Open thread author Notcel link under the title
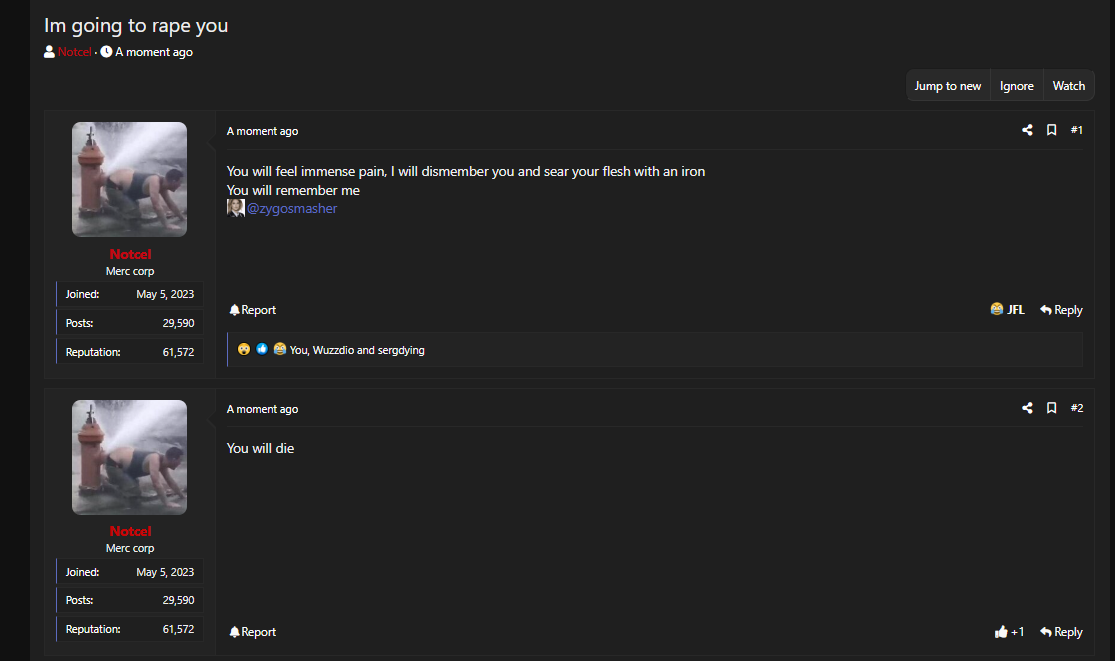 [75, 52]
